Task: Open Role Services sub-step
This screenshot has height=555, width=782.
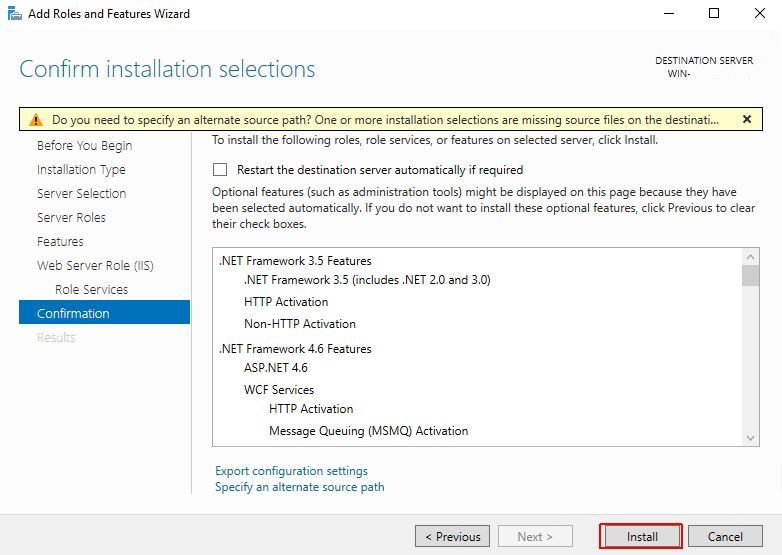Action: pyautogui.click(x=91, y=289)
